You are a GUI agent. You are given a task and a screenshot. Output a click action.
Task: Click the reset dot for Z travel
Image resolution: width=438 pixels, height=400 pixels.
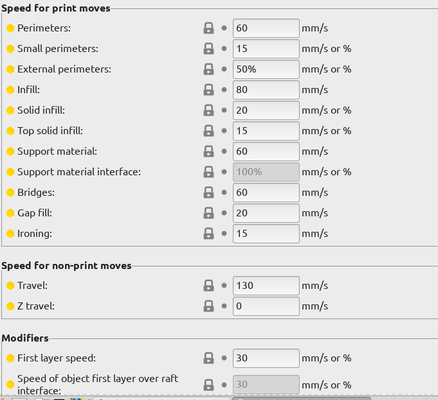click(224, 306)
